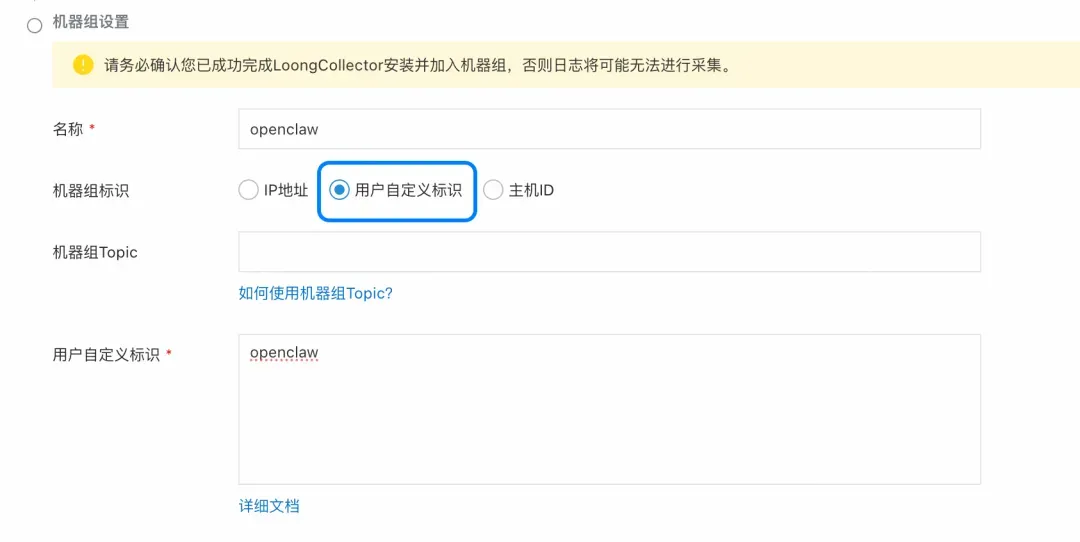Screen dimensions: 1080x542
Task: Click the step circle beside 机器组设置
Action: 35,25
